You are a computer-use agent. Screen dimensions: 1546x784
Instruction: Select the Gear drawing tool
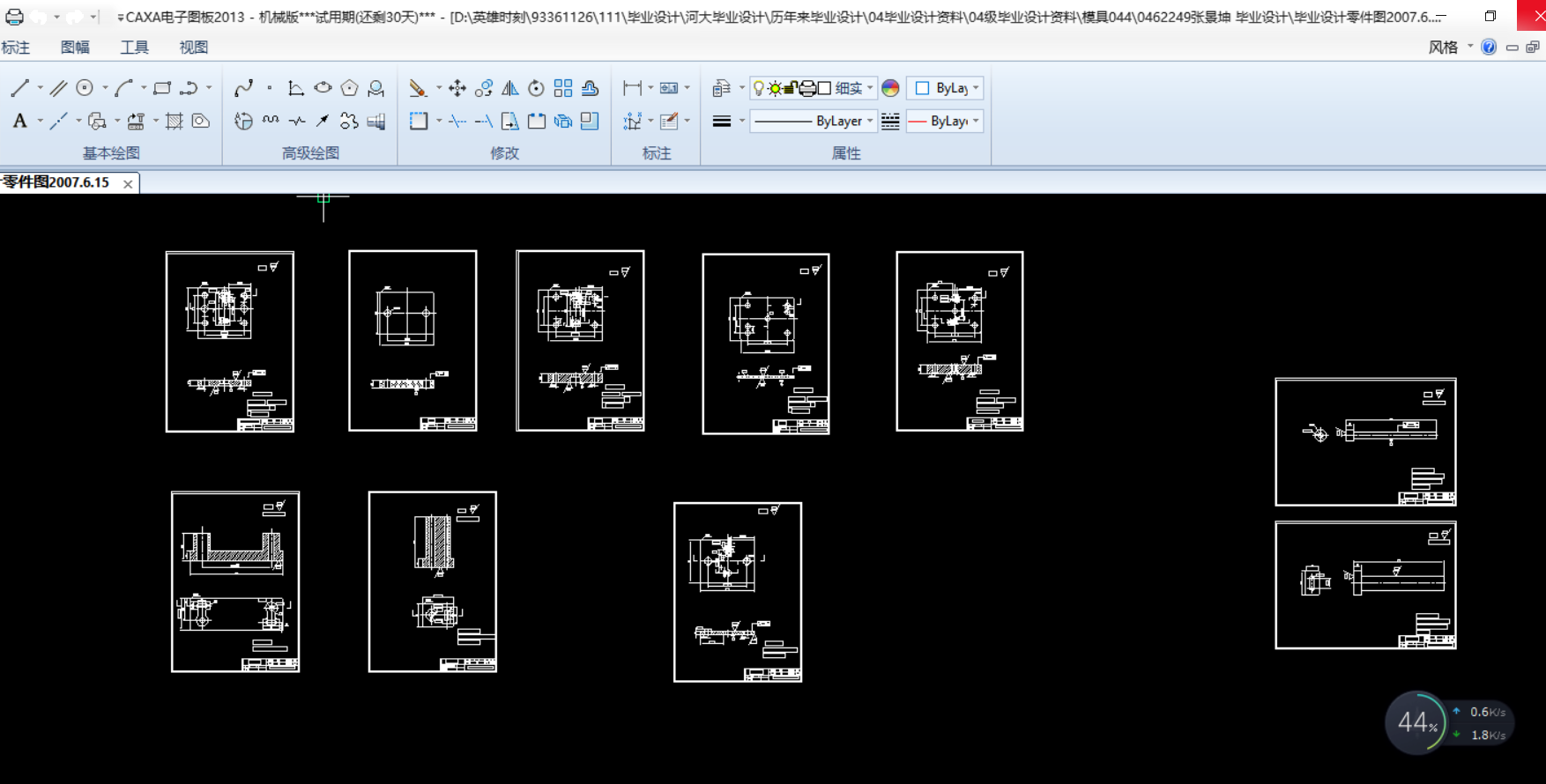coord(349,121)
